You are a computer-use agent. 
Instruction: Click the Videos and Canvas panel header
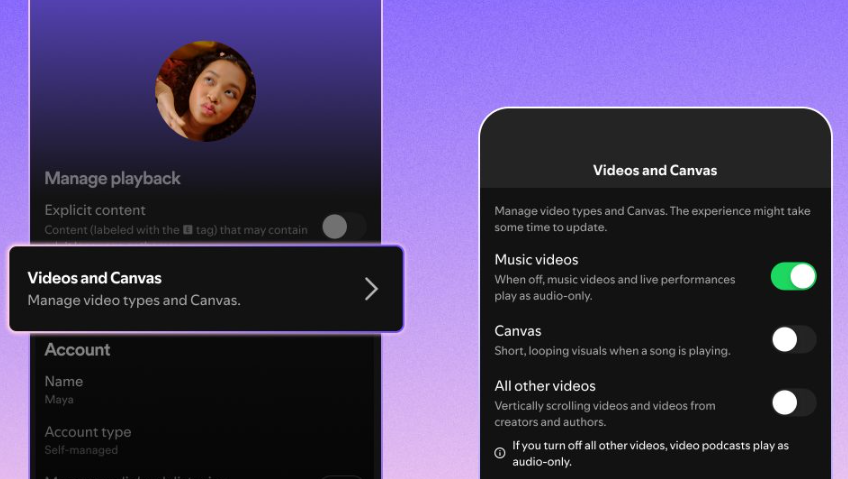[655, 170]
